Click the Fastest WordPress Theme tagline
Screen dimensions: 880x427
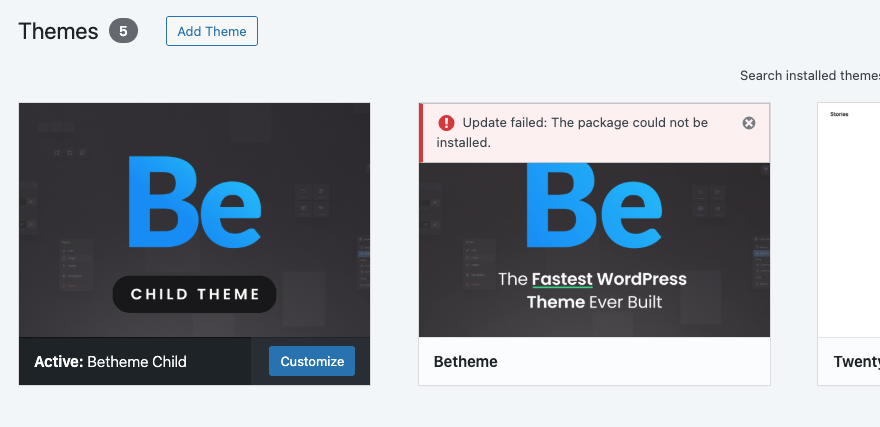click(594, 290)
